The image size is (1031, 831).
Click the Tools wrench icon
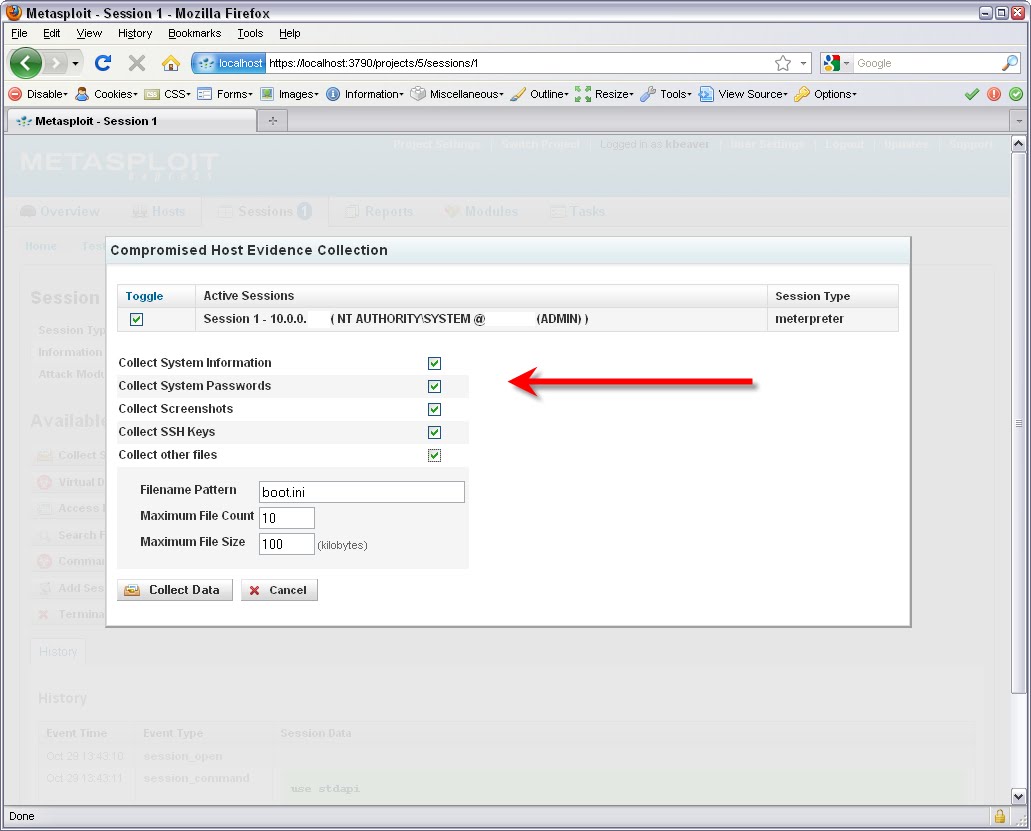pos(648,94)
